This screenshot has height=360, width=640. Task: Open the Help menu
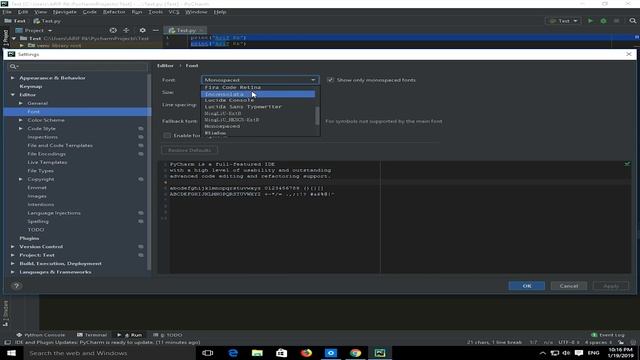[x=220, y=12]
